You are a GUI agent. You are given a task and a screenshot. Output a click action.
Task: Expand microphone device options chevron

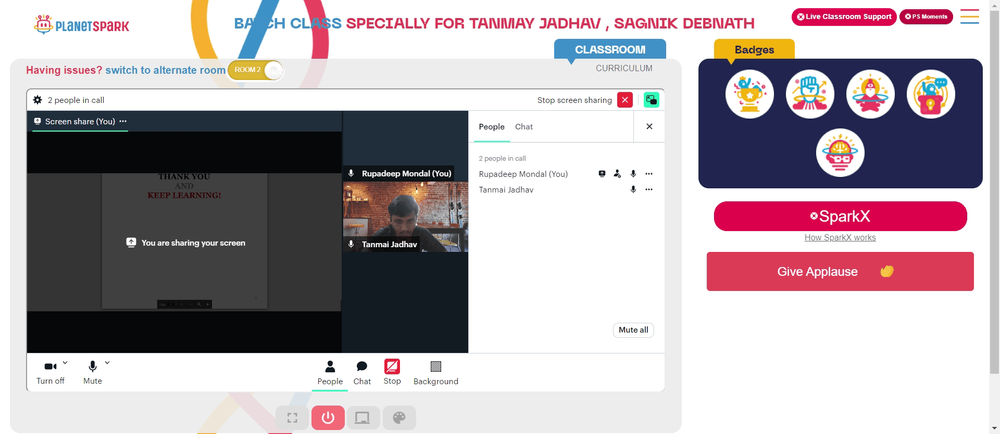107,363
